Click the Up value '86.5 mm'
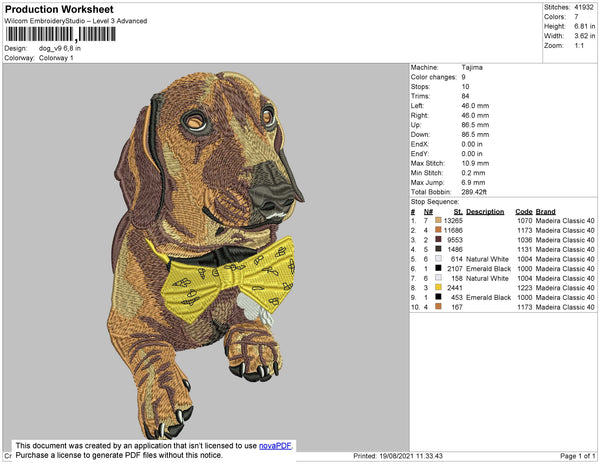The width and height of the screenshot is (600, 464). [475, 125]
